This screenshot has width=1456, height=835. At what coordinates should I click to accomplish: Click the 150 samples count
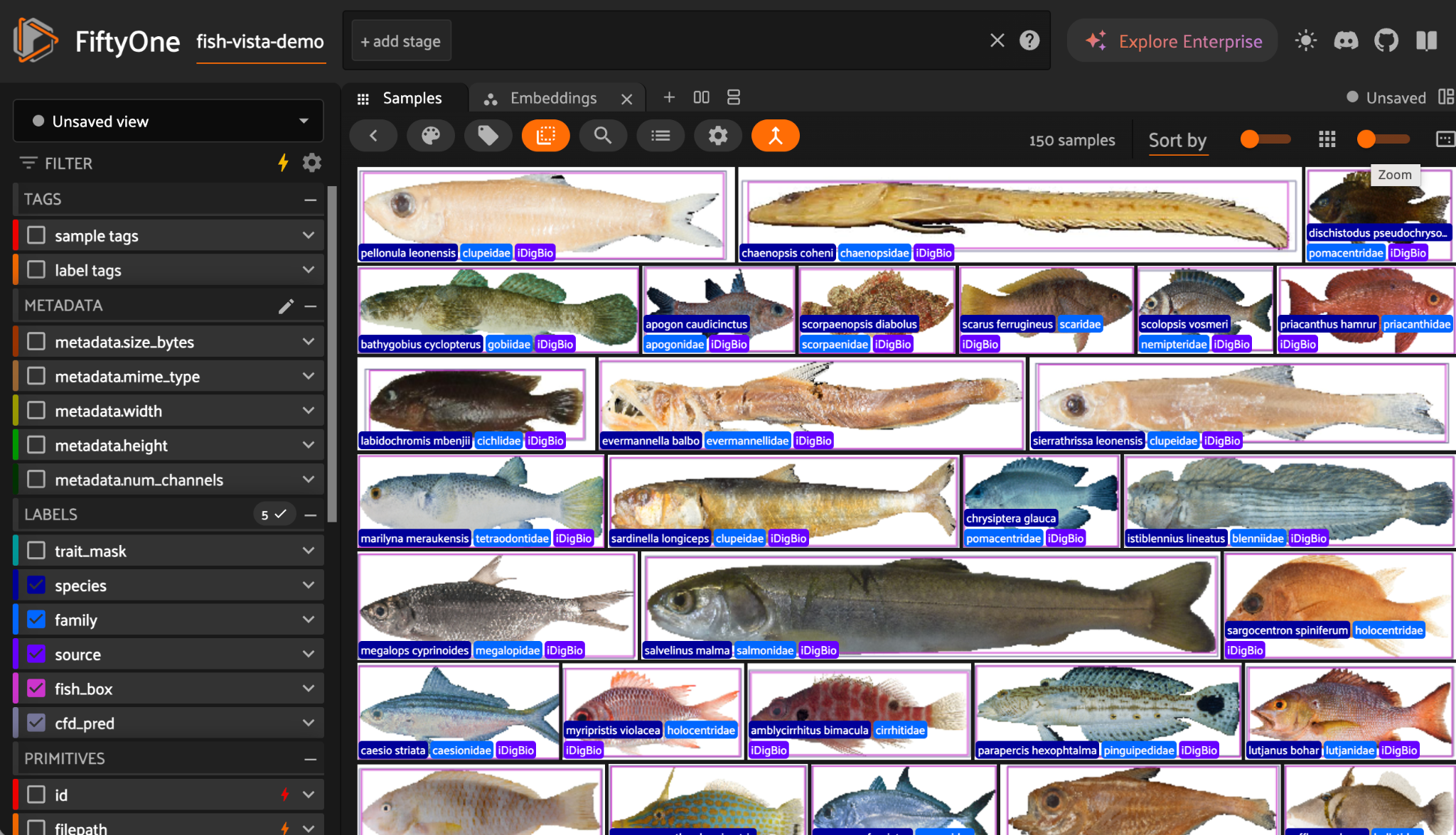[1072, 140]
